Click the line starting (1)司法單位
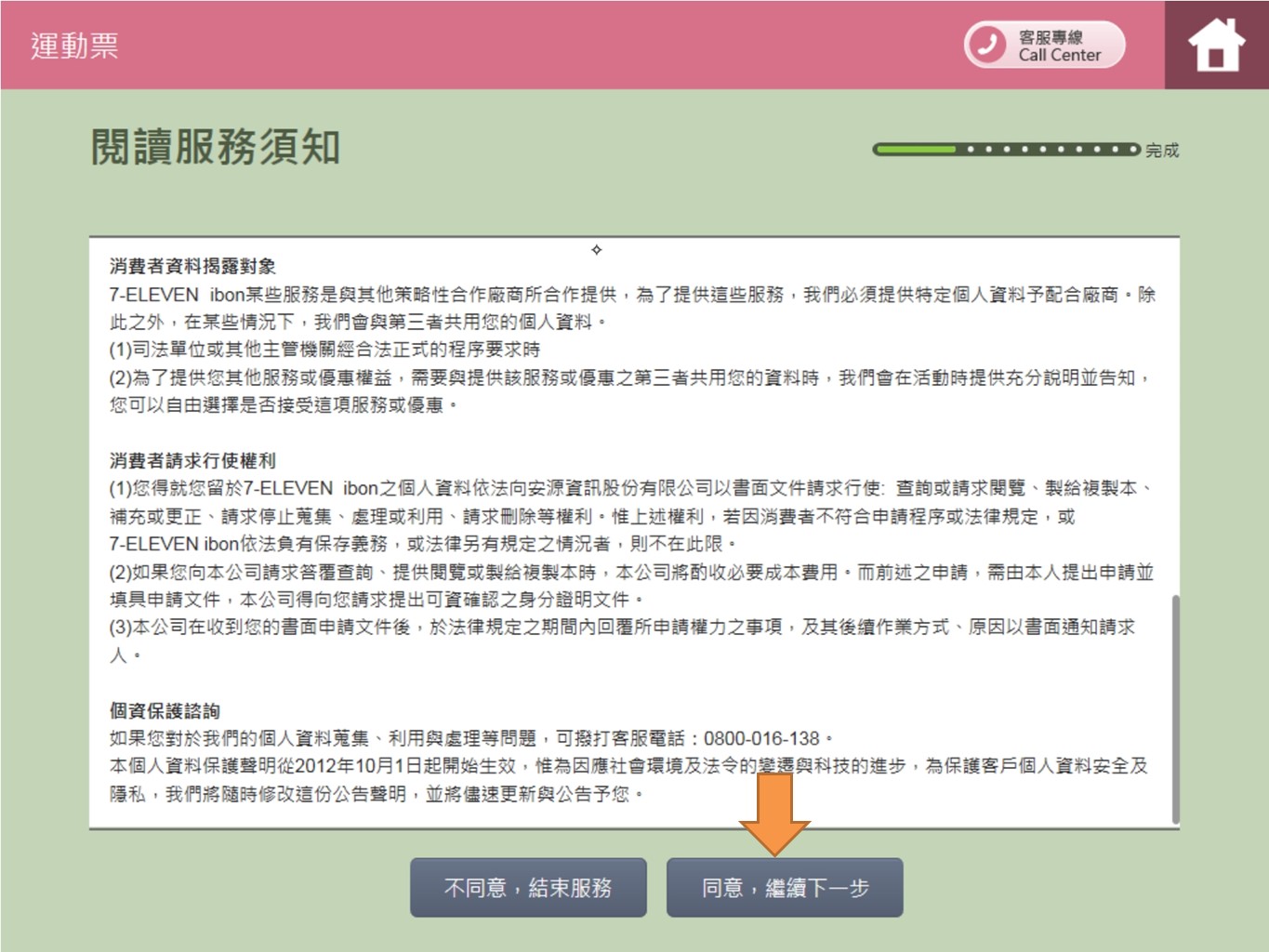Viewport: 1269px width, 952px height. pyautogui.click(x=324, y=350)
